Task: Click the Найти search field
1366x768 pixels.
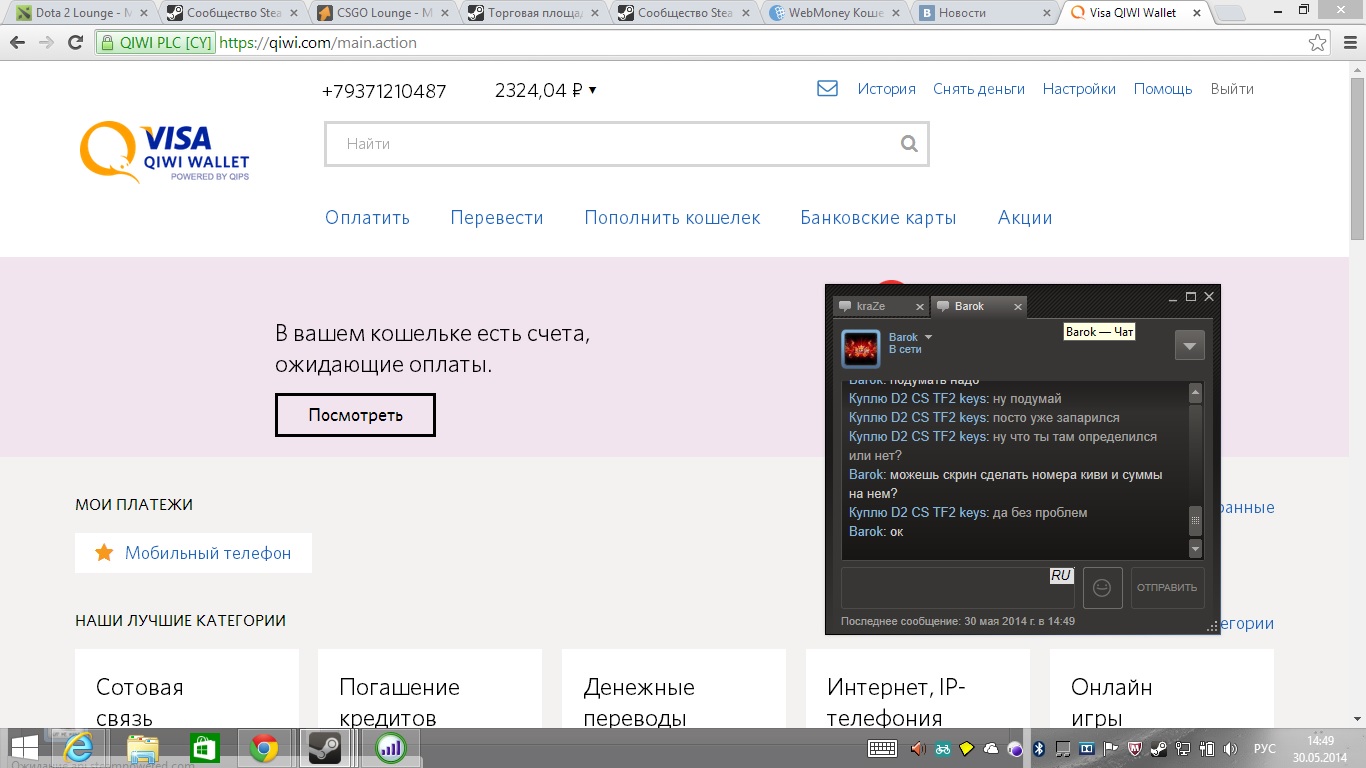Action: (627, 144)
